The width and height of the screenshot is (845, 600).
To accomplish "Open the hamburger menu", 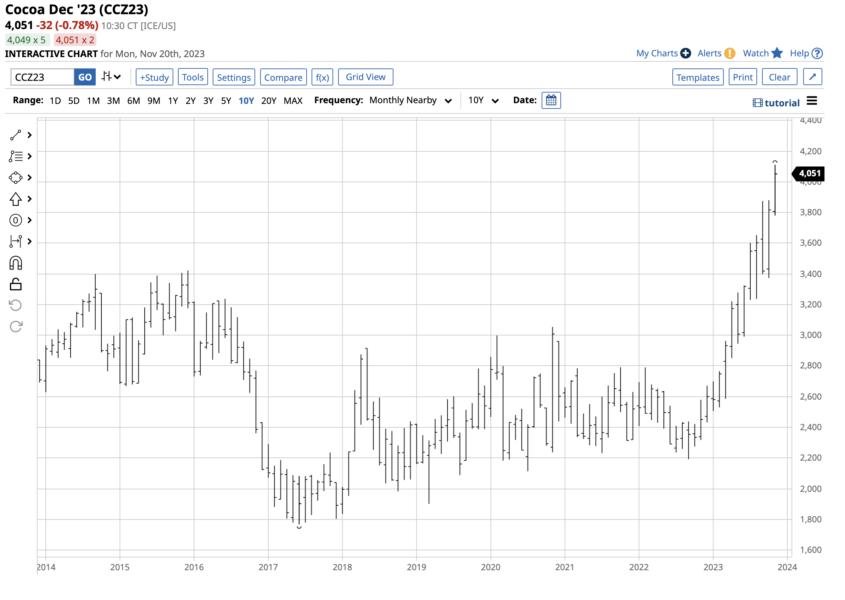I will click(x=812, y=102).
